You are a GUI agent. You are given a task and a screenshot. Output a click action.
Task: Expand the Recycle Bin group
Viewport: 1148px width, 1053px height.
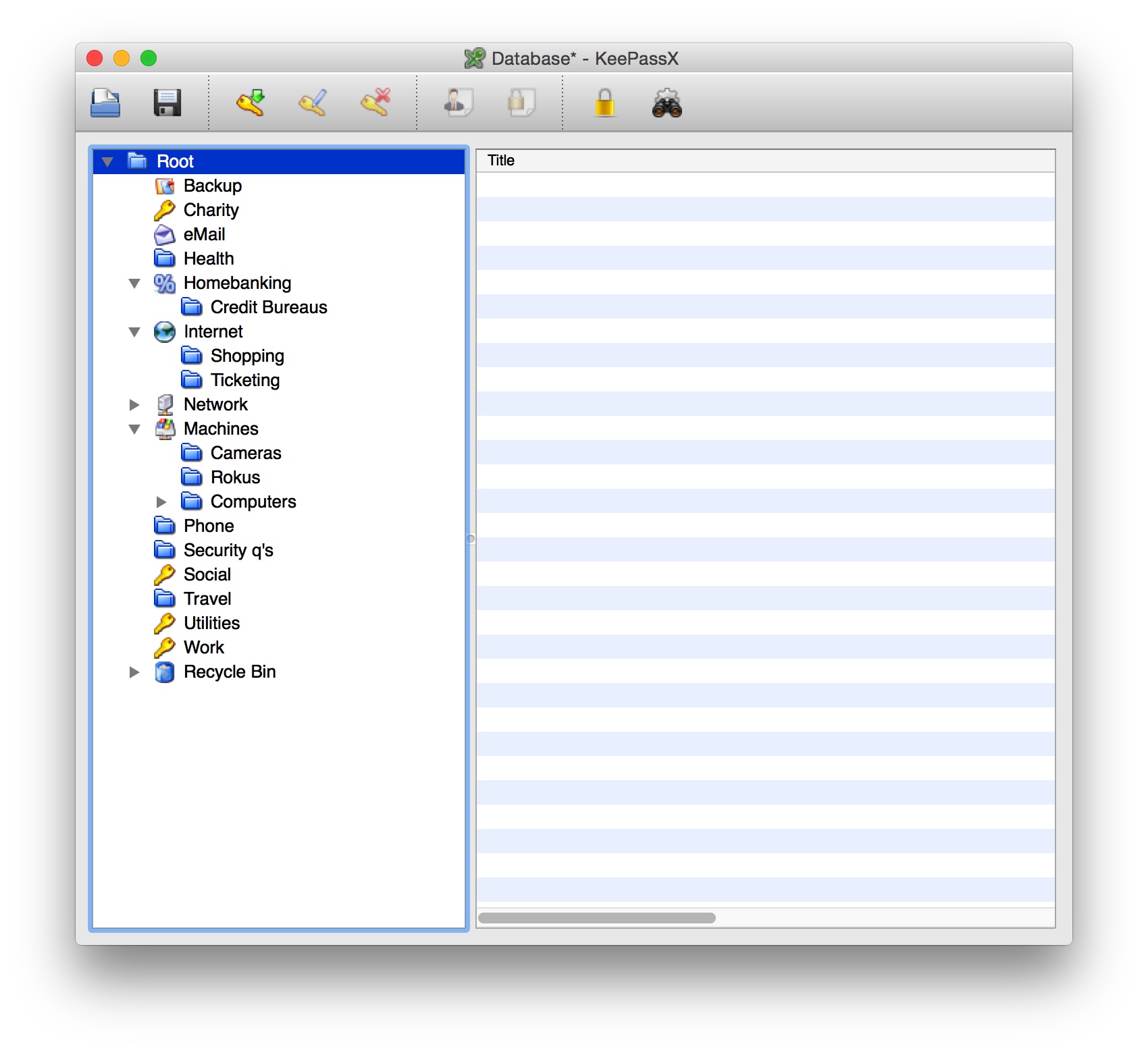(134, 672)
